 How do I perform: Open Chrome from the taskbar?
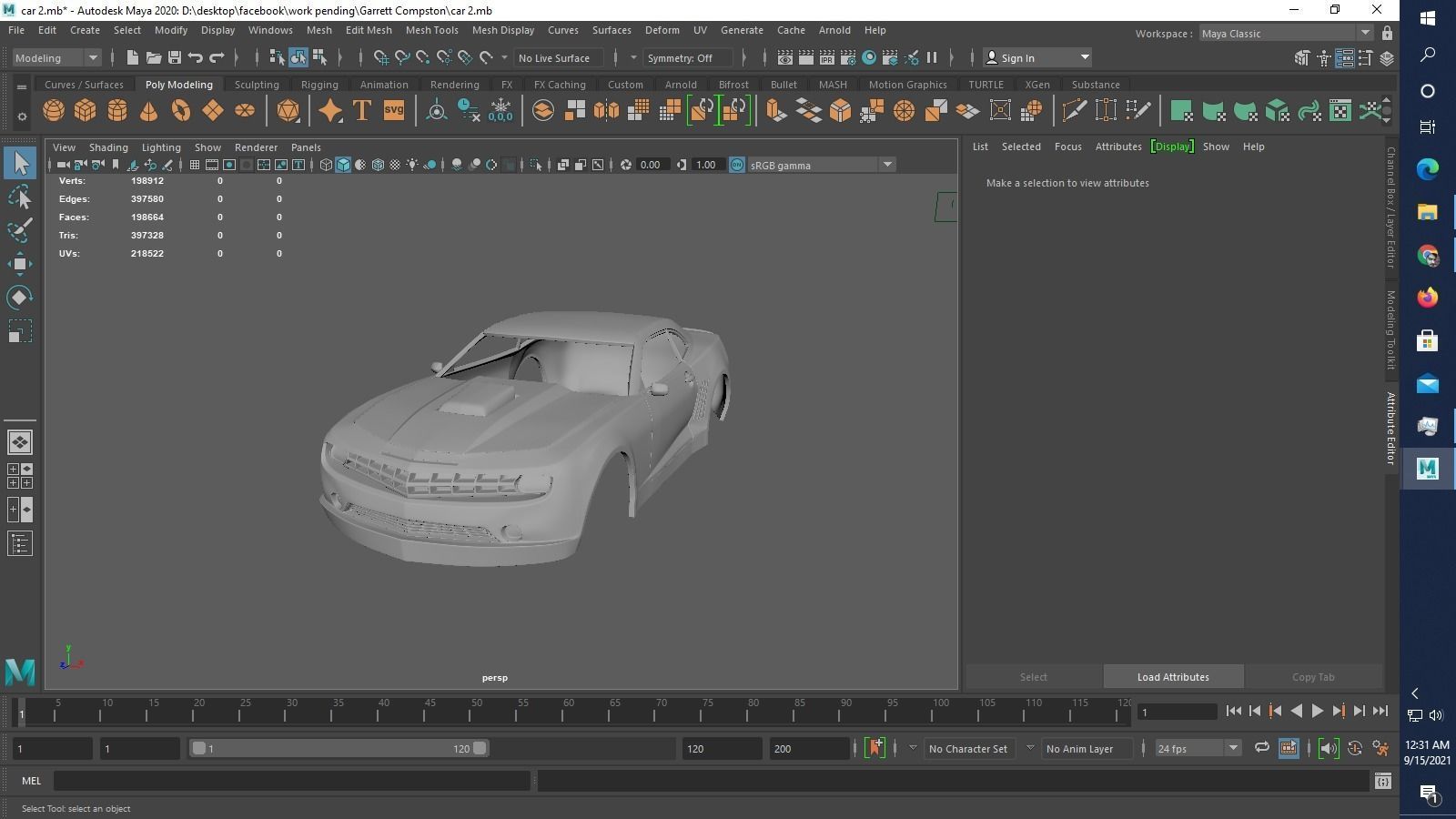click(1428, 256)
